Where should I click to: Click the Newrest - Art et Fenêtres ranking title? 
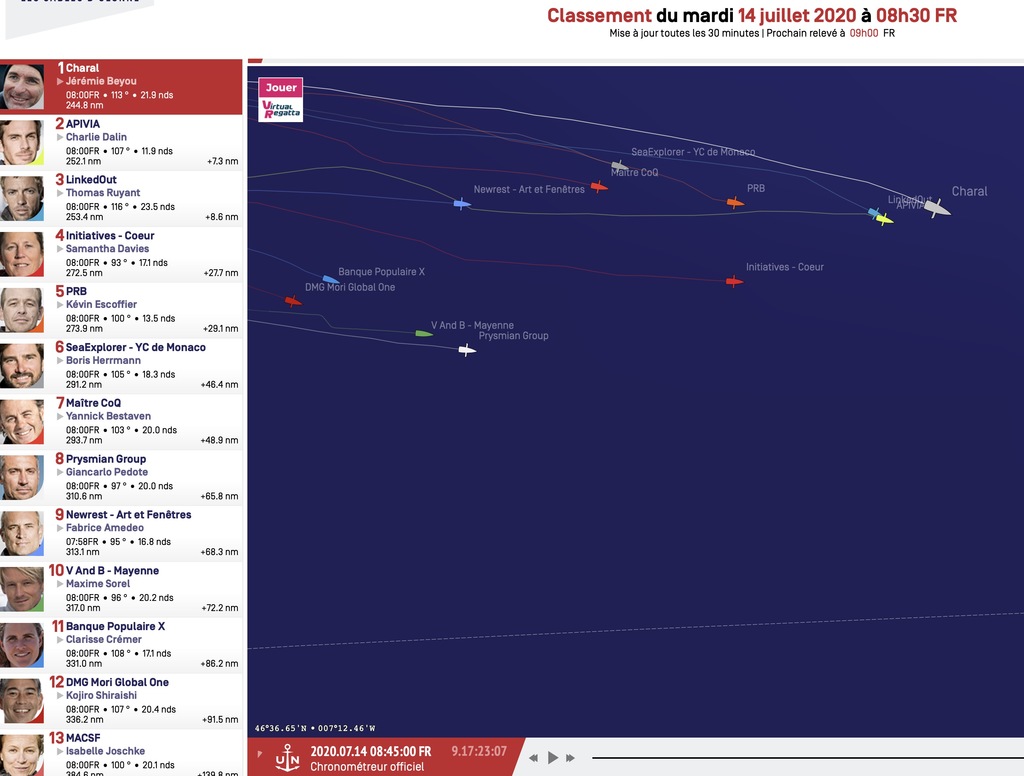128,515
